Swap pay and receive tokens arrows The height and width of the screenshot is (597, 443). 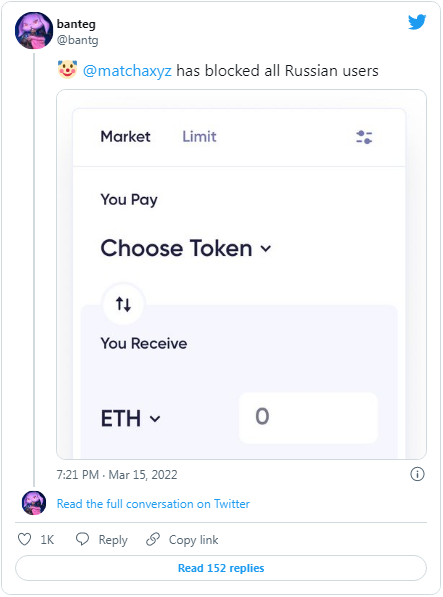coord(123,304)
